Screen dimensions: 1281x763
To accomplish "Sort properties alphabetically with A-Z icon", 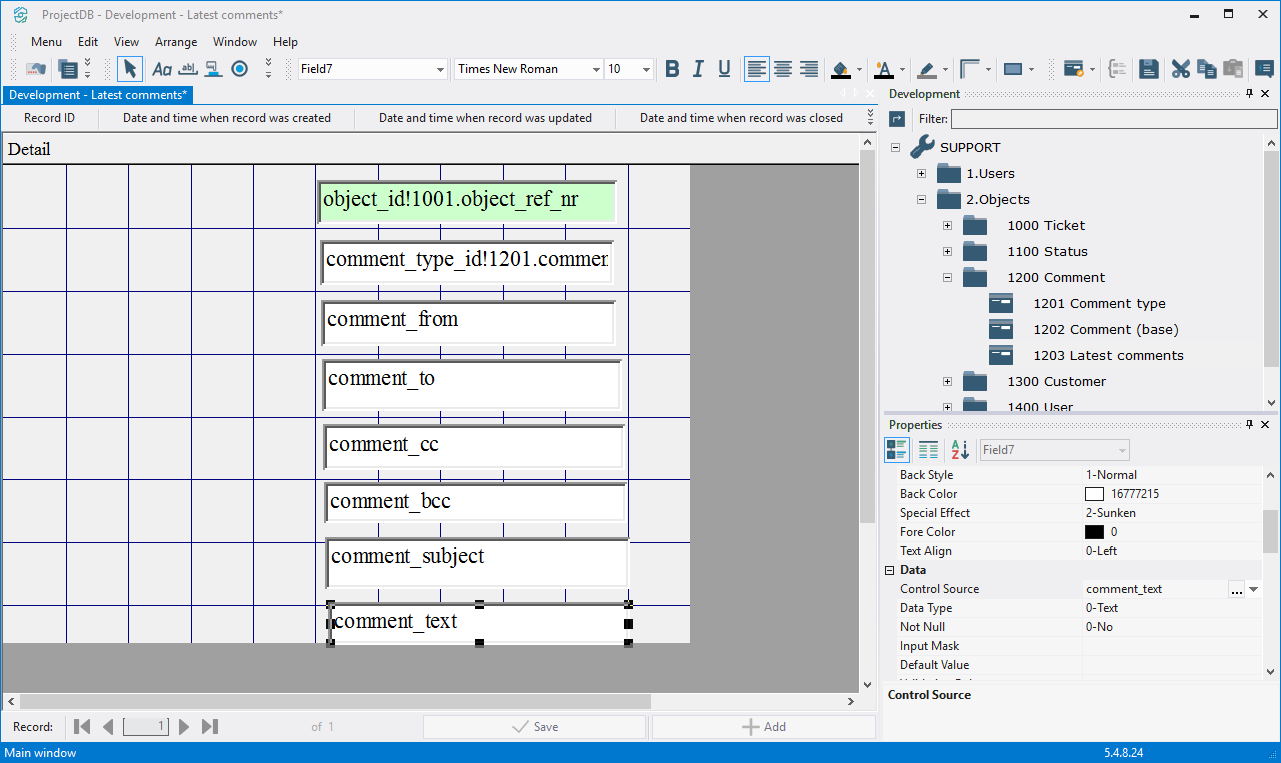I will pyautogui.click(x=959, y=450).
